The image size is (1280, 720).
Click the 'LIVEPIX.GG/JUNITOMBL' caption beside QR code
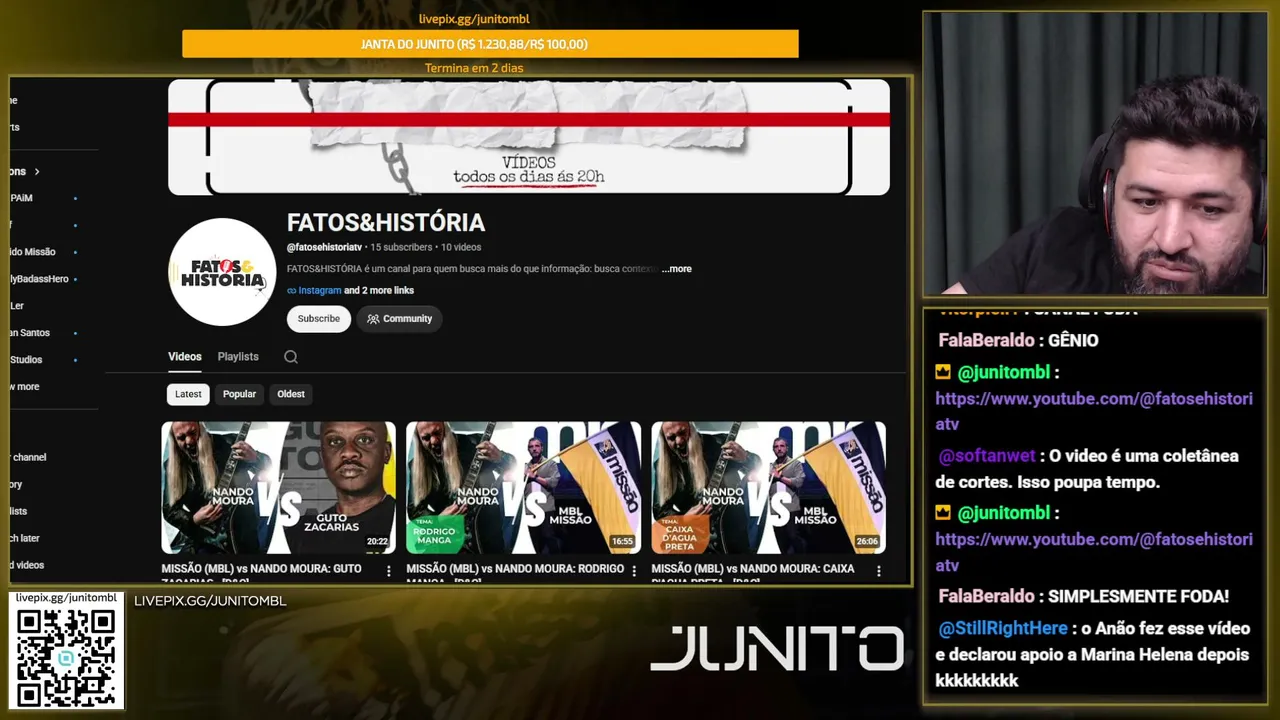210,601
